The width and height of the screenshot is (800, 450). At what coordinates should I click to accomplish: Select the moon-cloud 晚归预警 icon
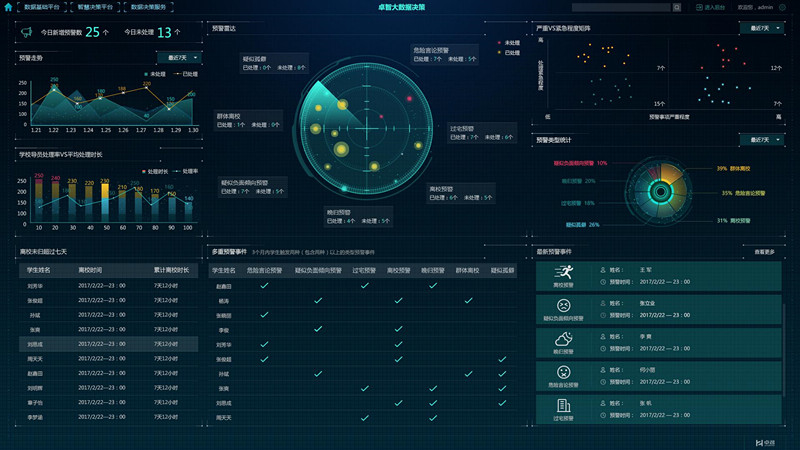point(563,339)
